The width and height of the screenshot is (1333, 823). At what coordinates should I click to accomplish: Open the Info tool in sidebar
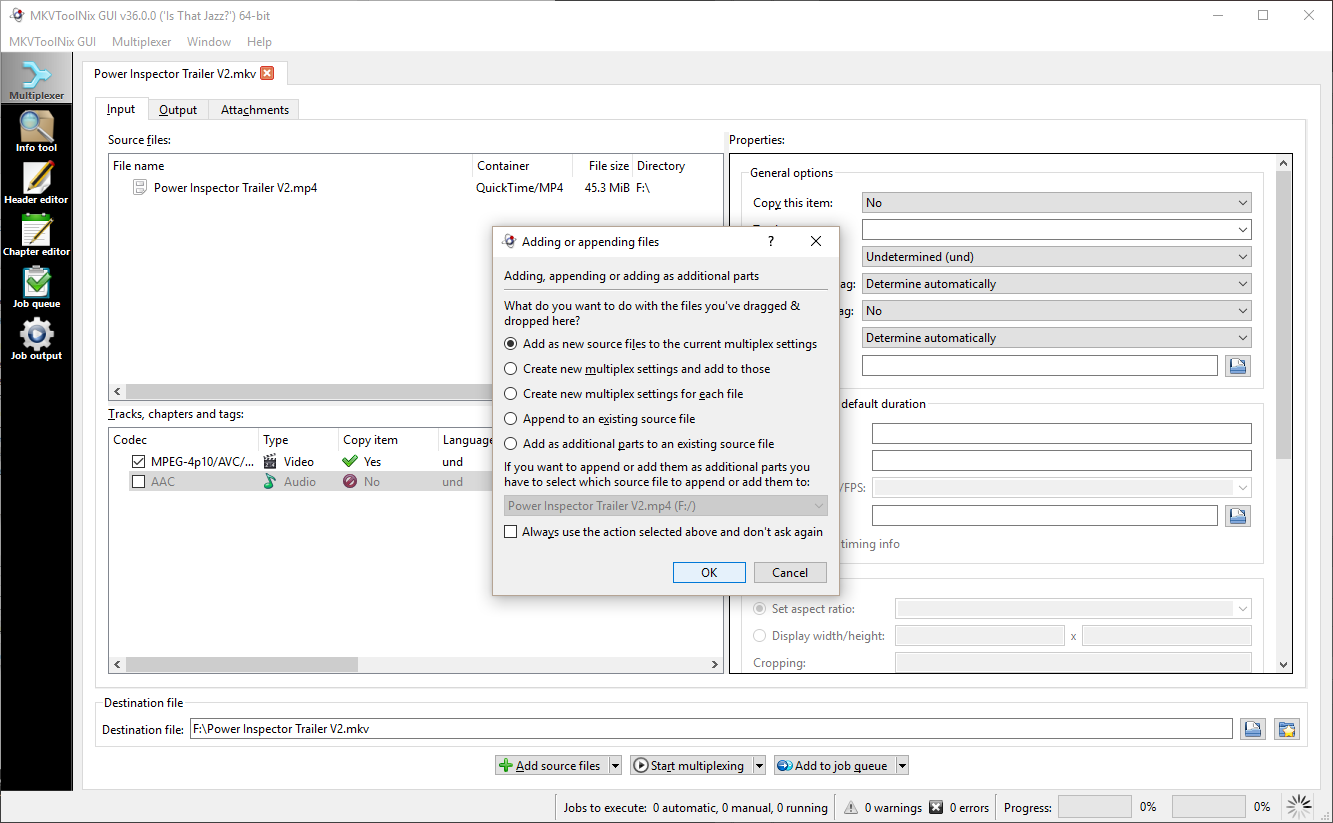point(36,131)
